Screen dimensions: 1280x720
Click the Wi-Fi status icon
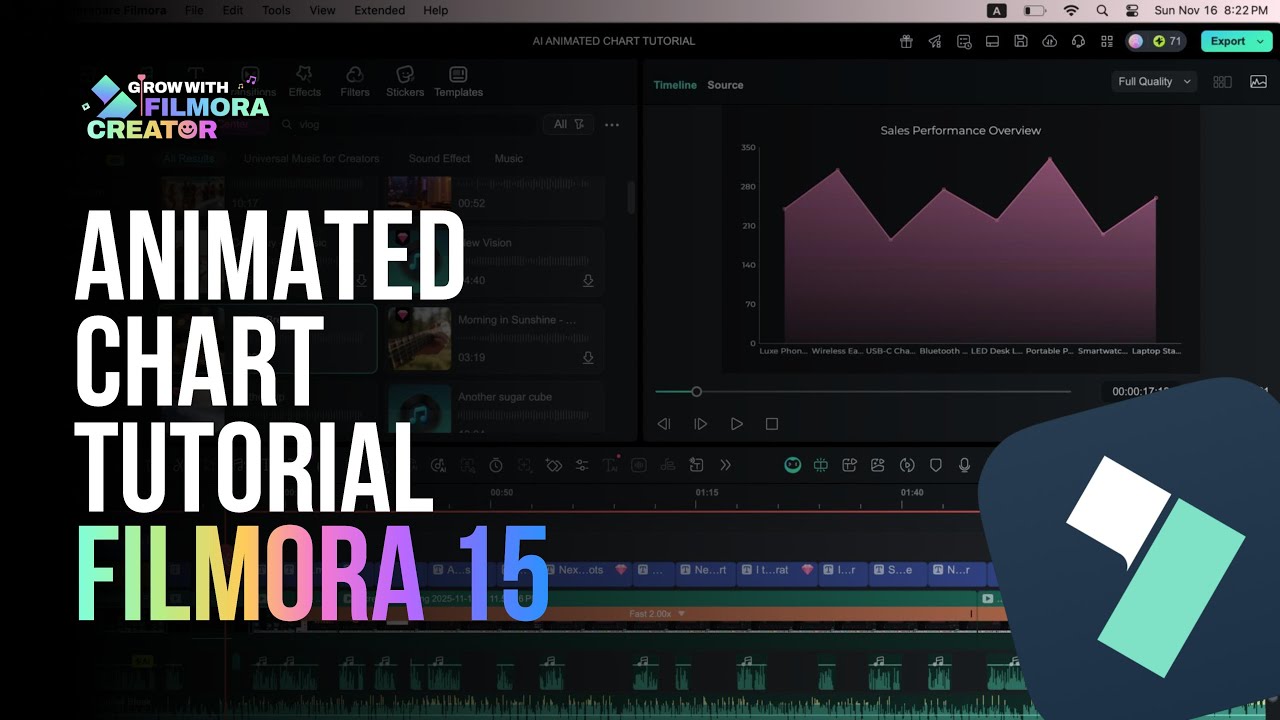1071,10
